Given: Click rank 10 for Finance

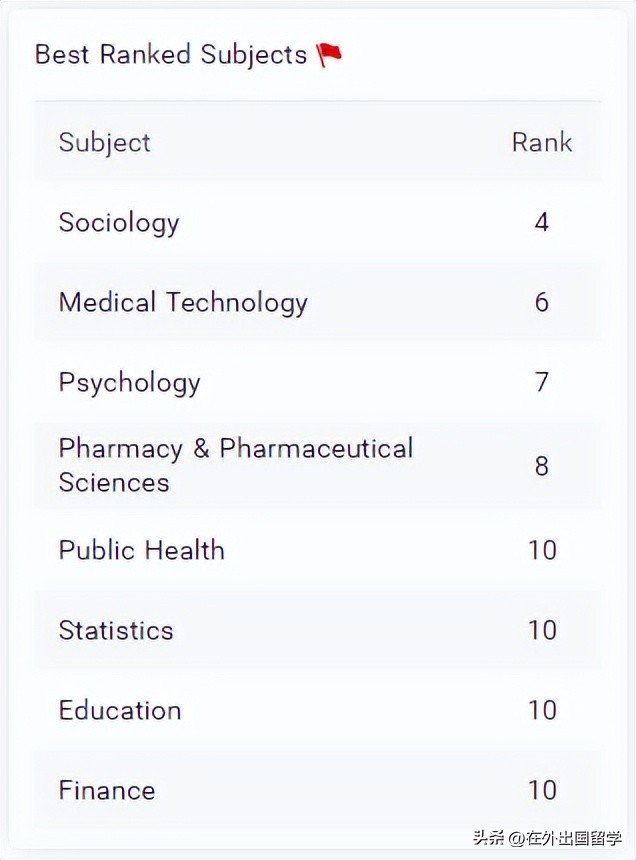Looking at the screenshot, I should click(x=541, y=790).
